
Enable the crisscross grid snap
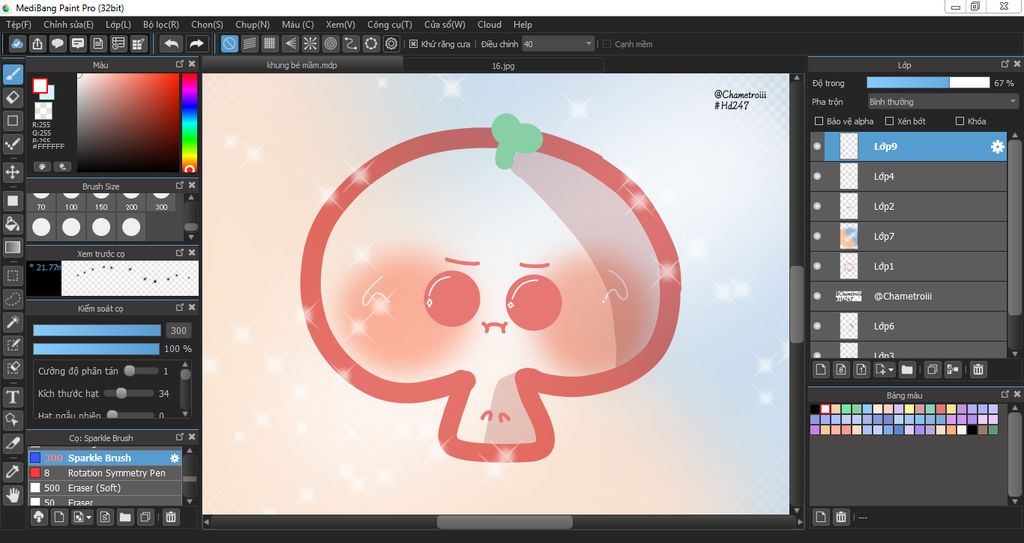click(270, 44)
